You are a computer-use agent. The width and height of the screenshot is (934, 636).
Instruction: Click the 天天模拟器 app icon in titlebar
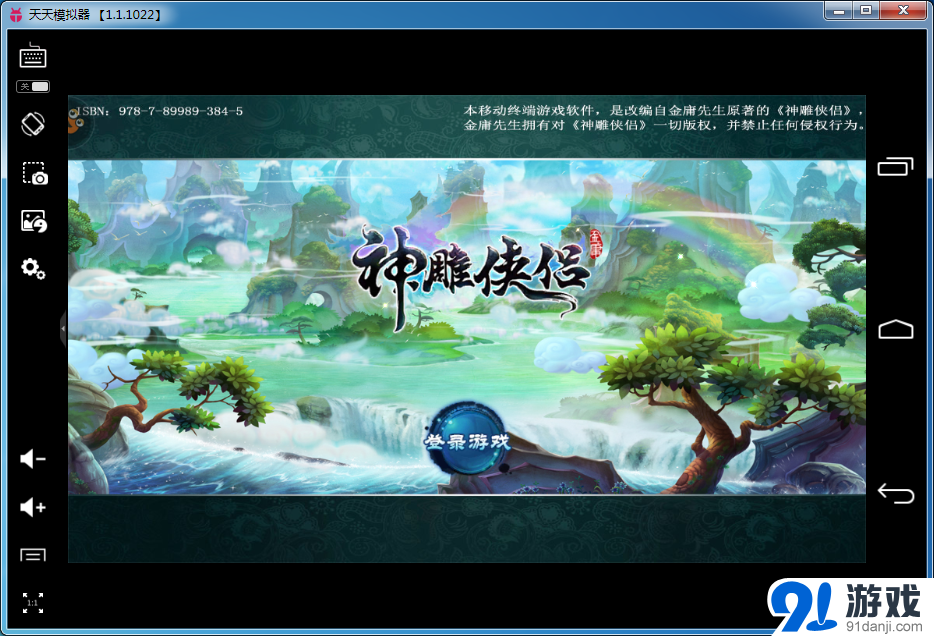pos(15,14)
